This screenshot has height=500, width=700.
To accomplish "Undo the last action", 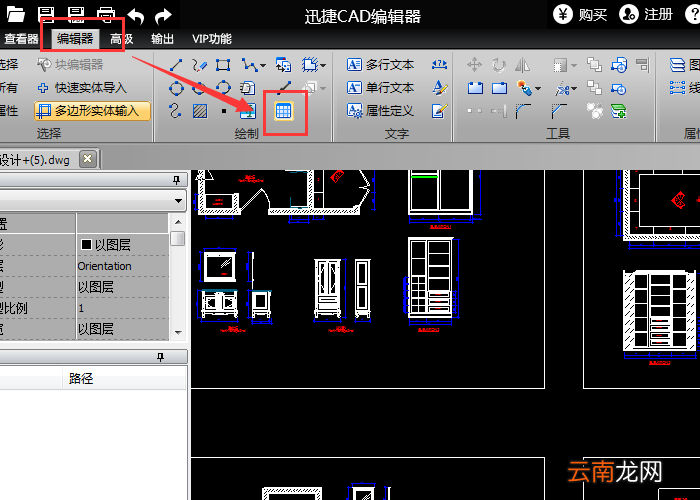I will 135,16.
